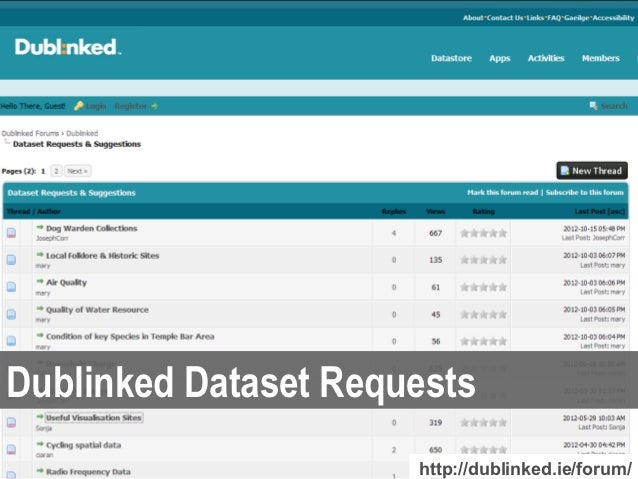
Task: Go to the About page link
Action: (473, 18)
